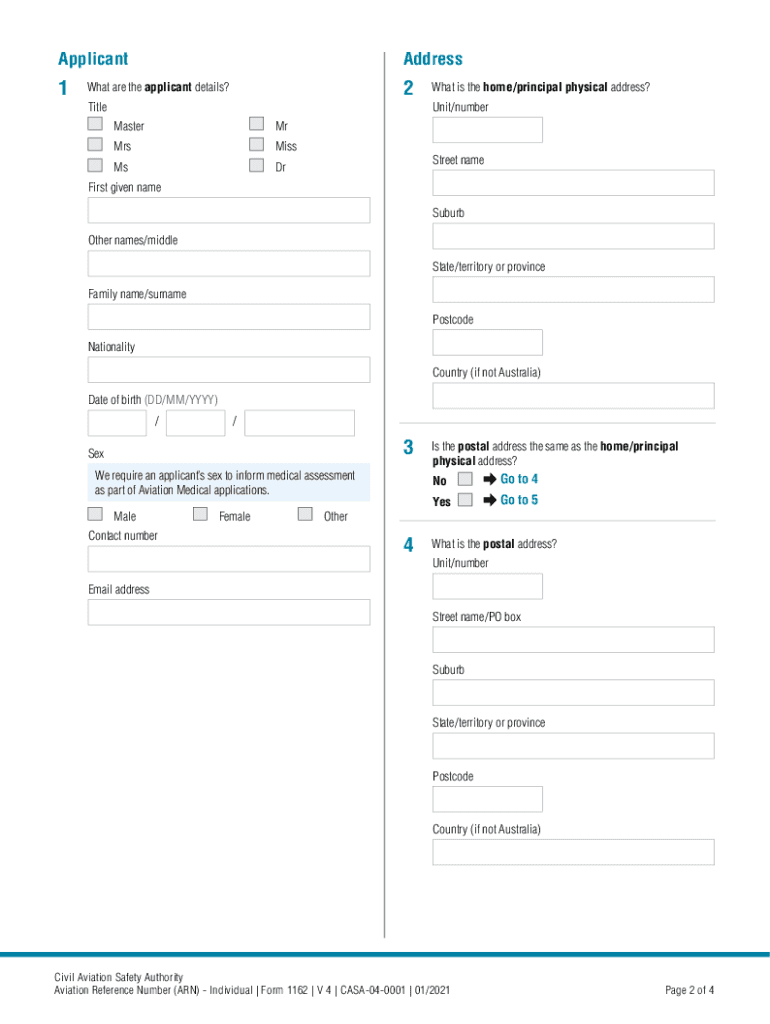Focus the Email address field
Screen dimensions: 770x1024
pos(229,612)
